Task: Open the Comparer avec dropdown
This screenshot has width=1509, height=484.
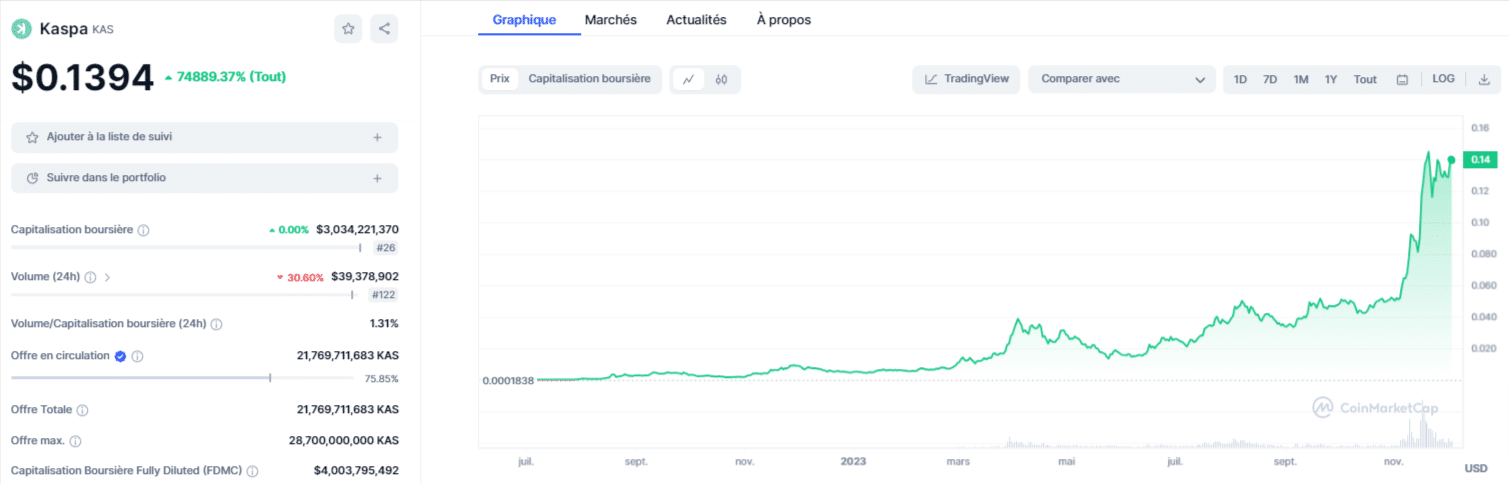Action: (x=1122, y=79)
